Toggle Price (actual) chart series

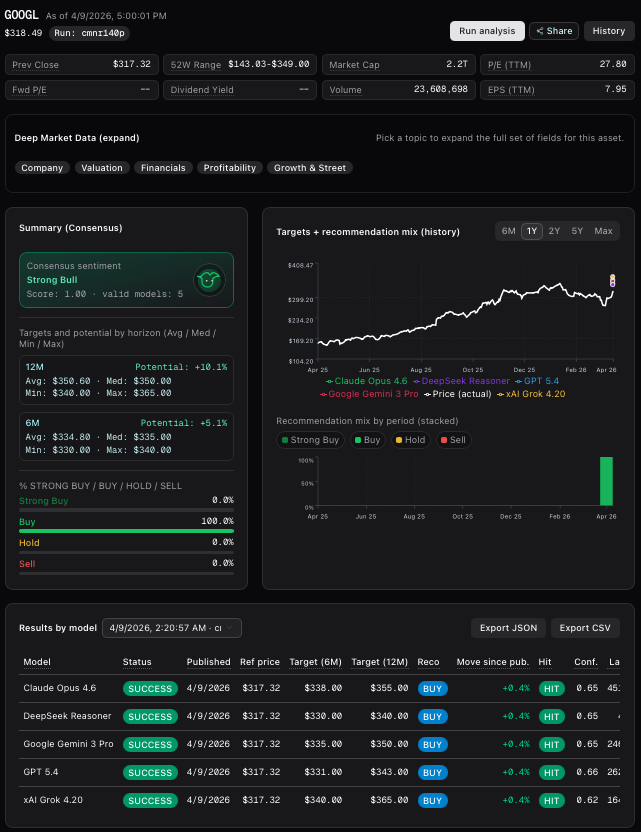coord(457,394)
